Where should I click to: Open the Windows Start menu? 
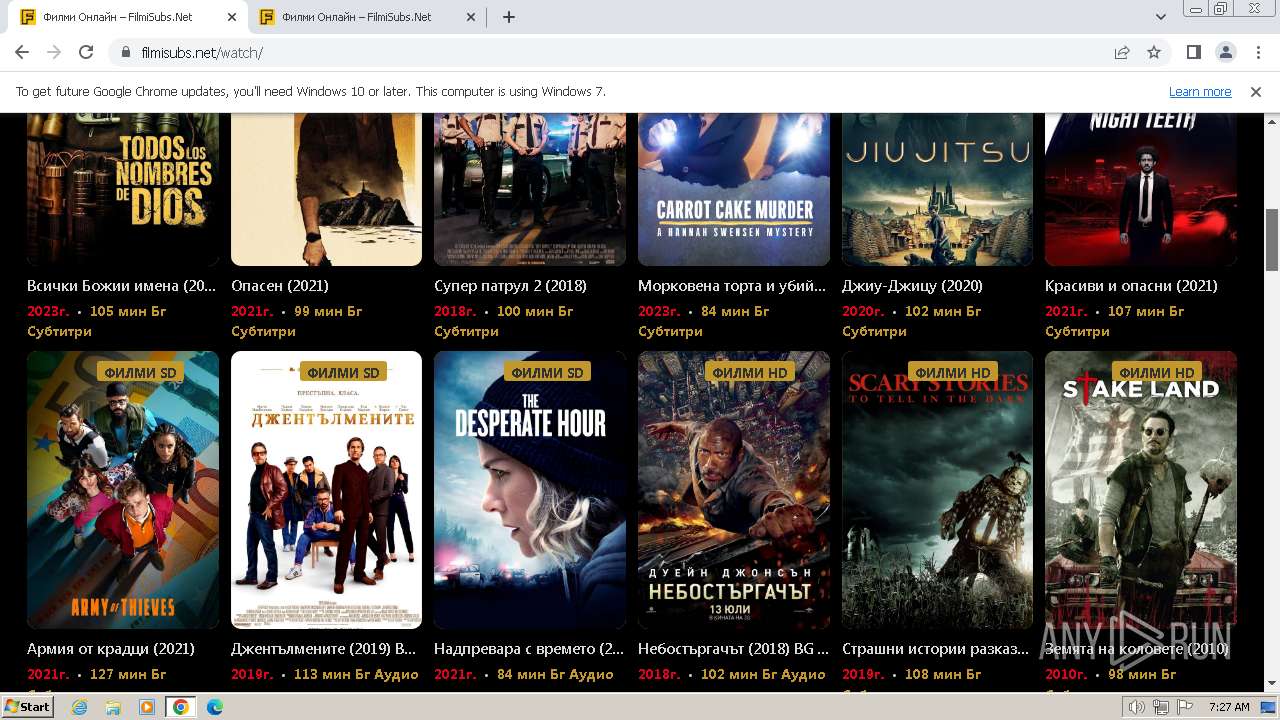pyautogui.click(x=28, y=706)
